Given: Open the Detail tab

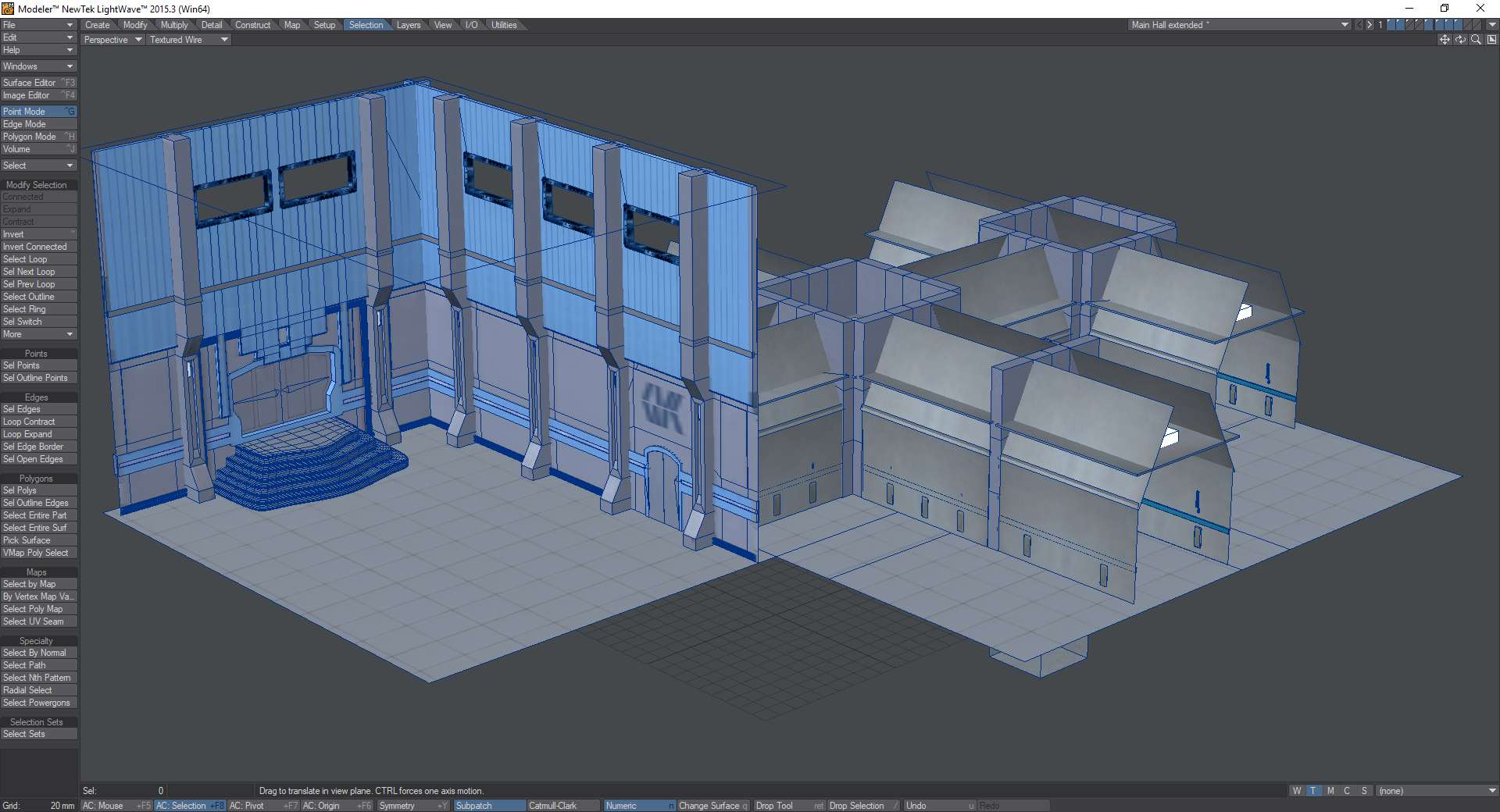Looking at the screenshot, I should tap(212, 25).
